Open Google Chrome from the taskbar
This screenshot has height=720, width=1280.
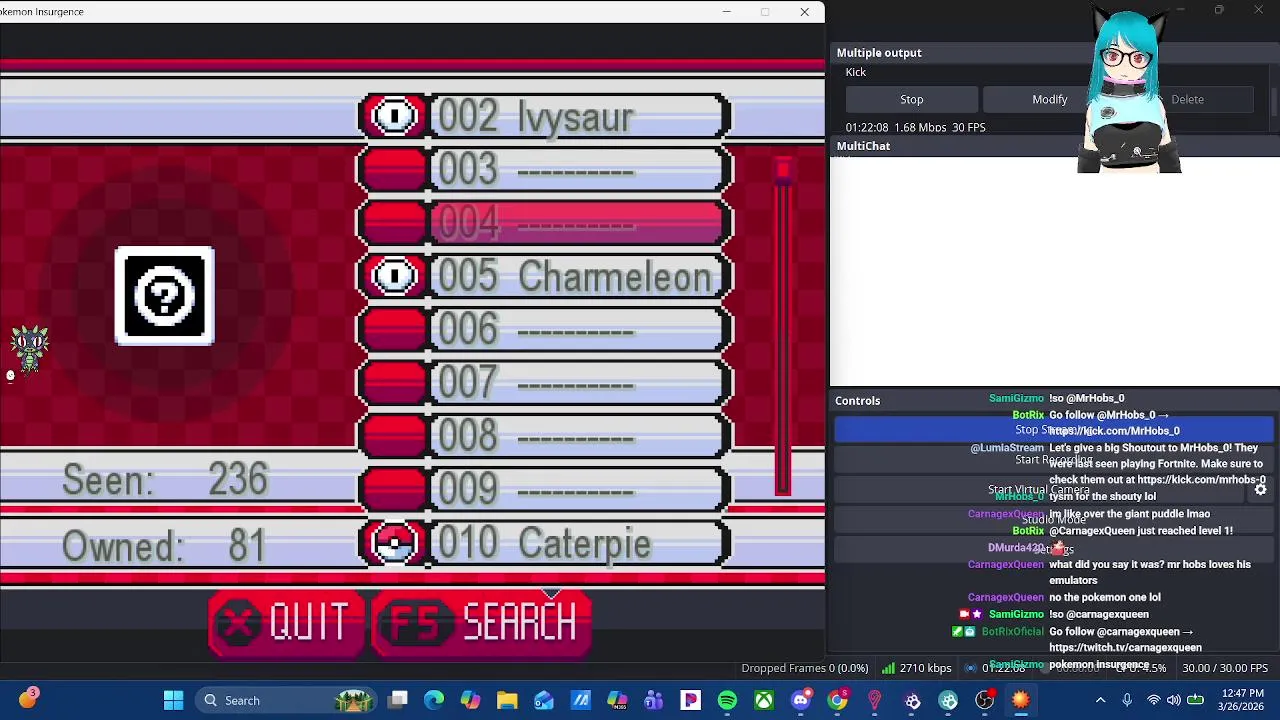[x=838, y=700]
